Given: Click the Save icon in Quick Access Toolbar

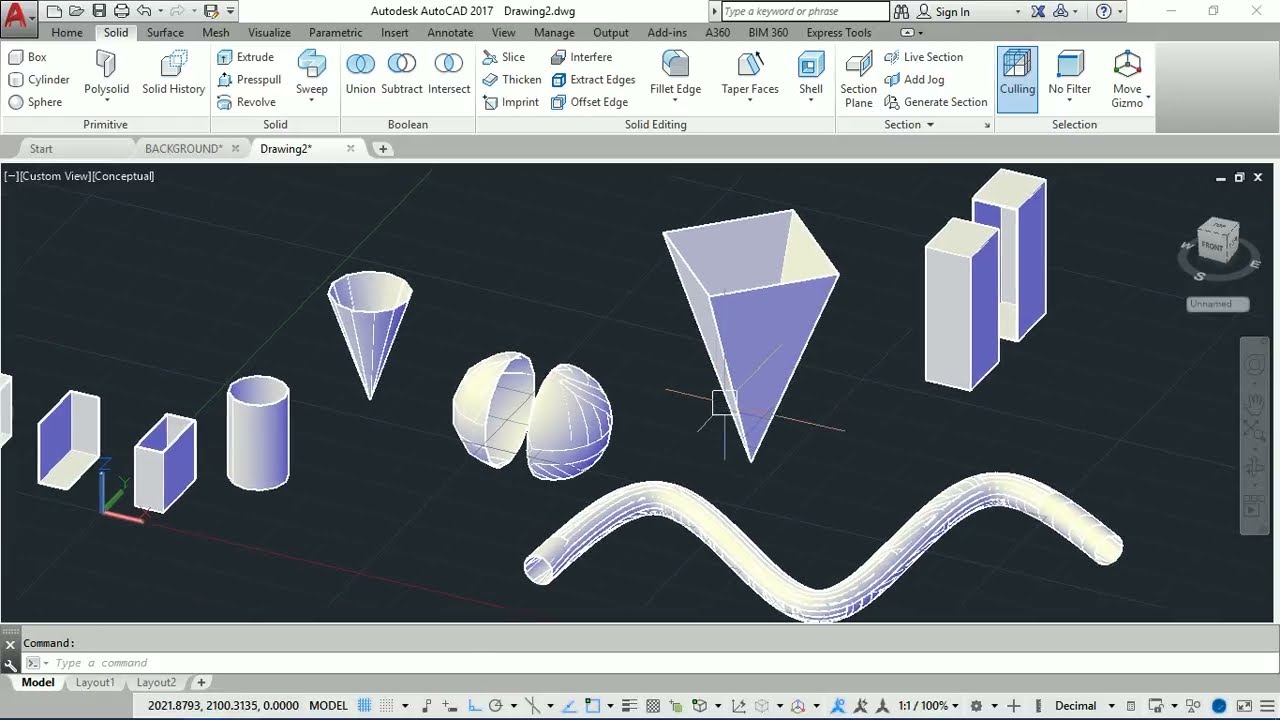Looking at the screenshot, I should 98,12.
